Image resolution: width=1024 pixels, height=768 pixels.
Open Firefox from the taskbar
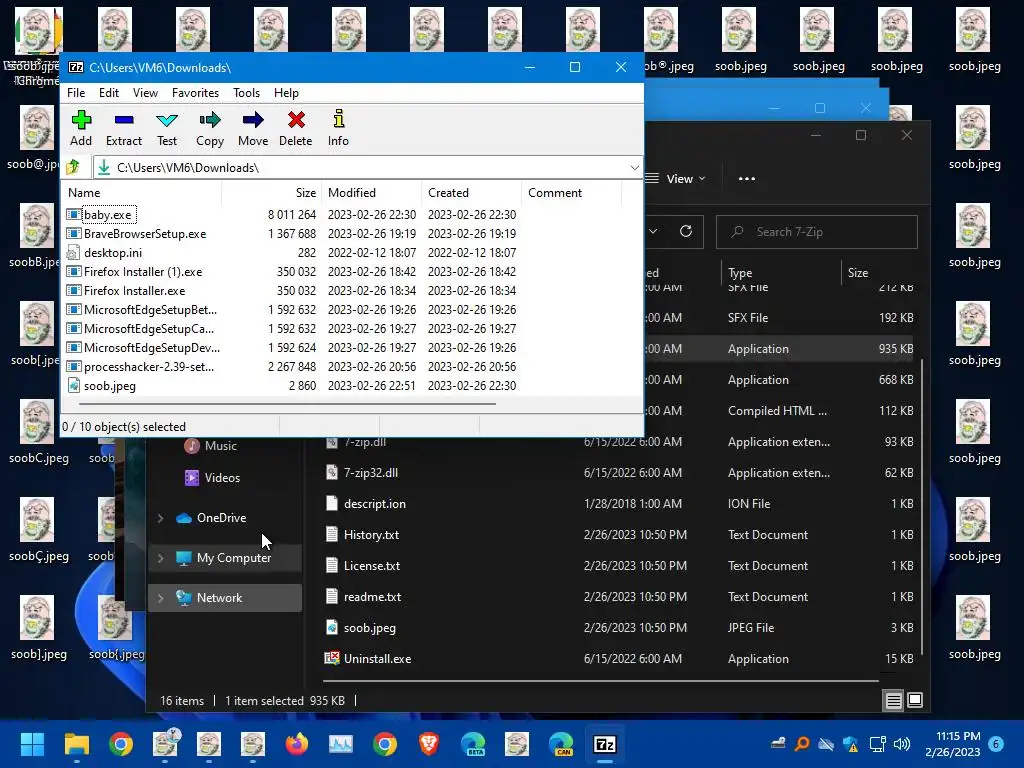point(296,744)
